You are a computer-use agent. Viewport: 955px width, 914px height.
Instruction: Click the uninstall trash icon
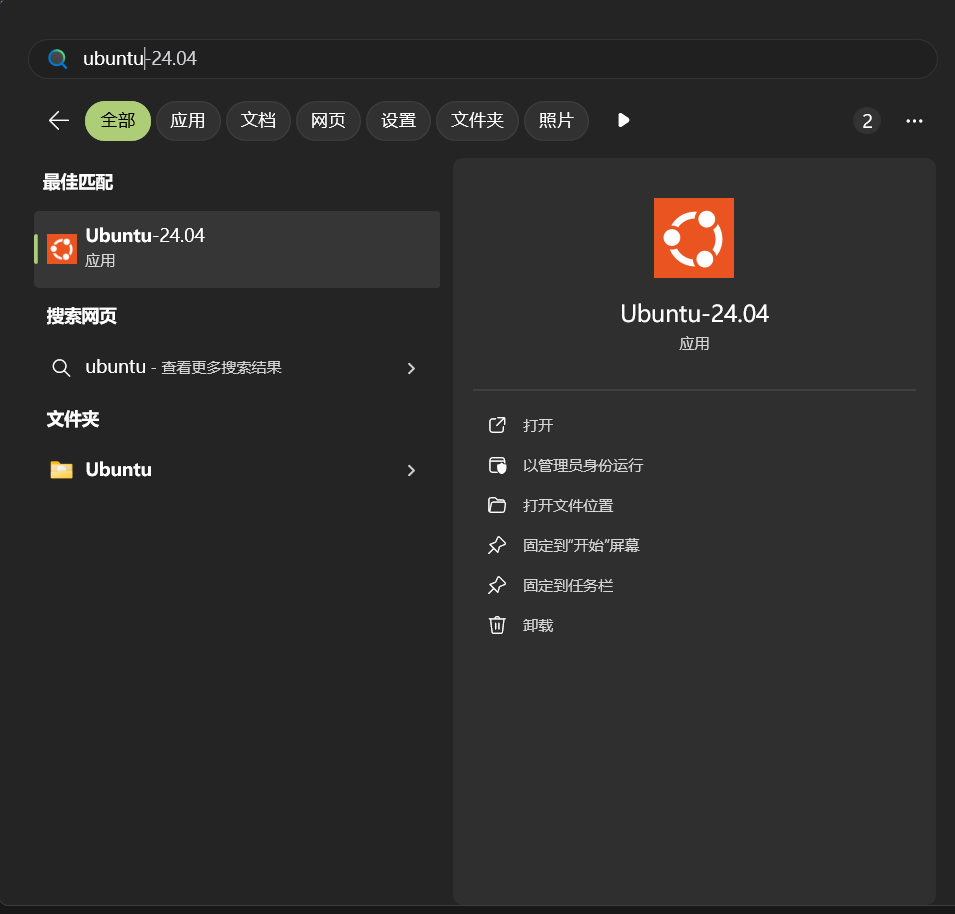tap(497, 625)
